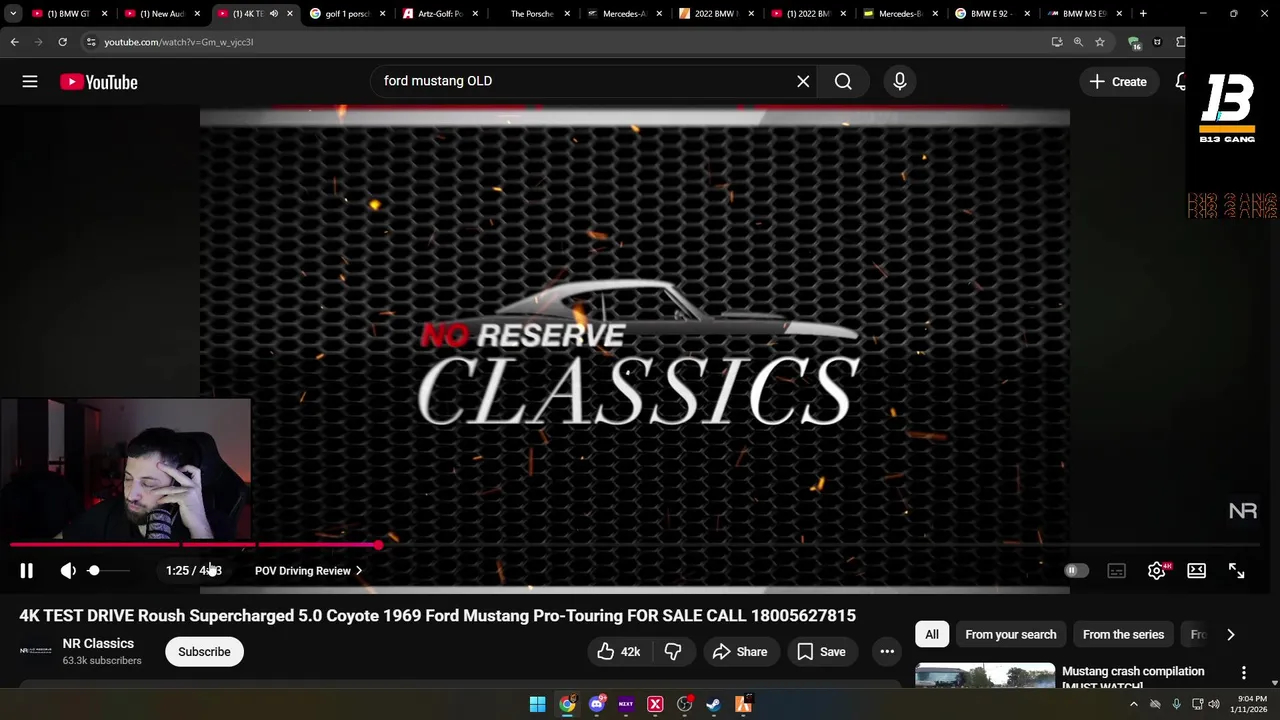
Task: Open Chrome from the taskbar
Action: (x=567, y=704)
